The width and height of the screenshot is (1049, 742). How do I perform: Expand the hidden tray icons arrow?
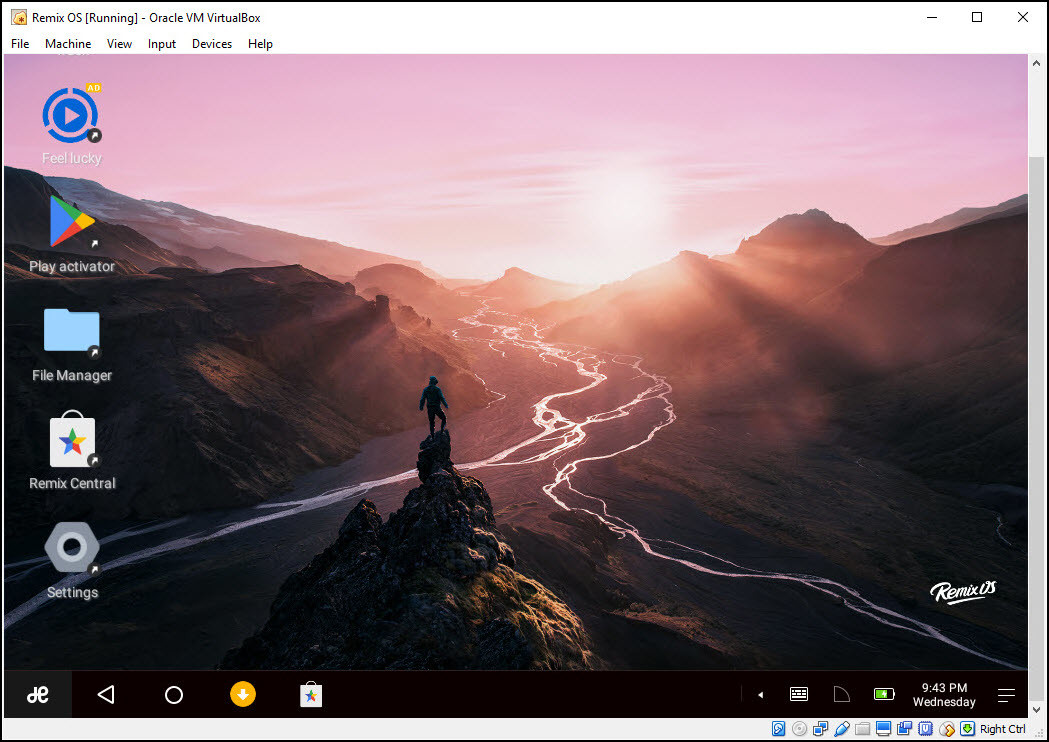tap(761, 695)
